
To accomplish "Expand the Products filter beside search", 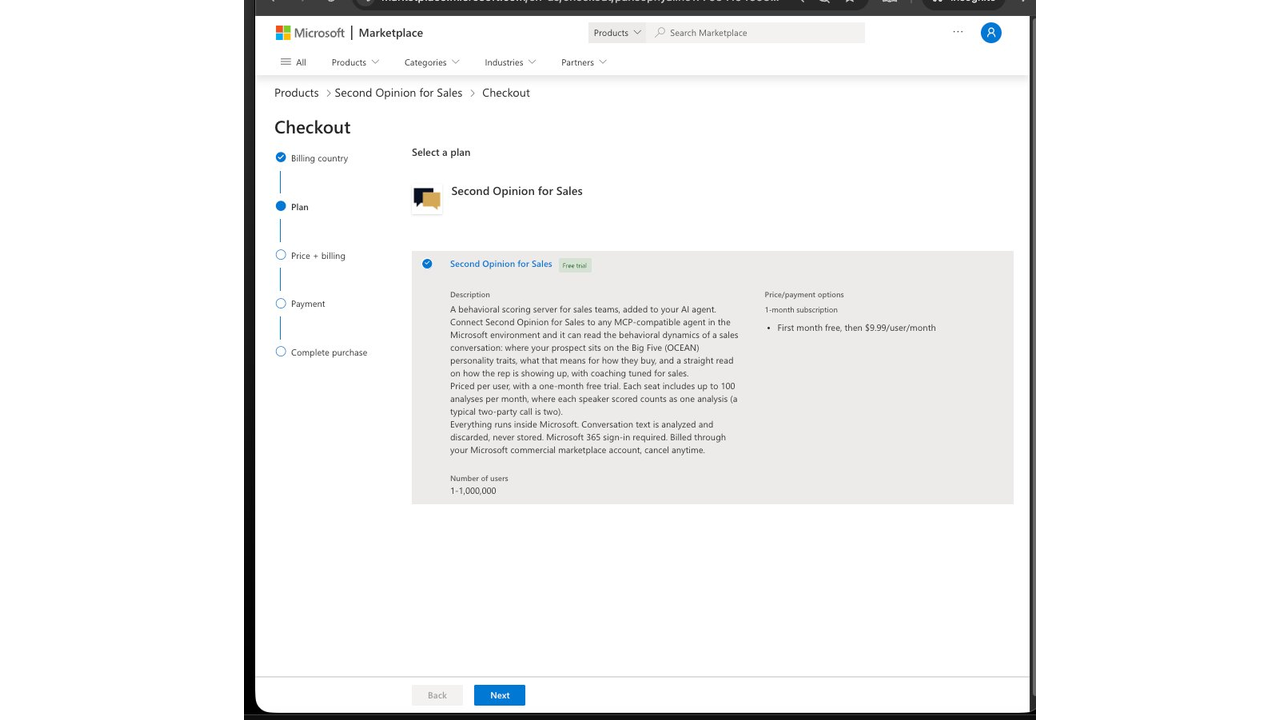I will [x=617, y=33].
